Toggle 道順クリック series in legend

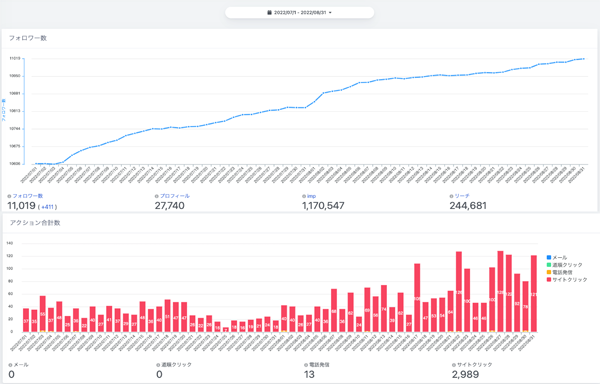564,265
